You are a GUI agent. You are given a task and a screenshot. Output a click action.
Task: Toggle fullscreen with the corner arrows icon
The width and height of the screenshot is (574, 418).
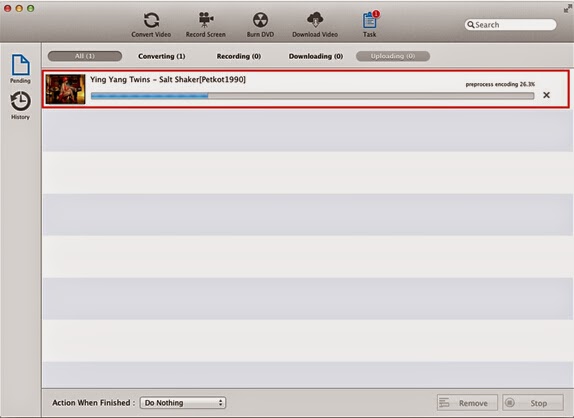[x=568, y=9]
